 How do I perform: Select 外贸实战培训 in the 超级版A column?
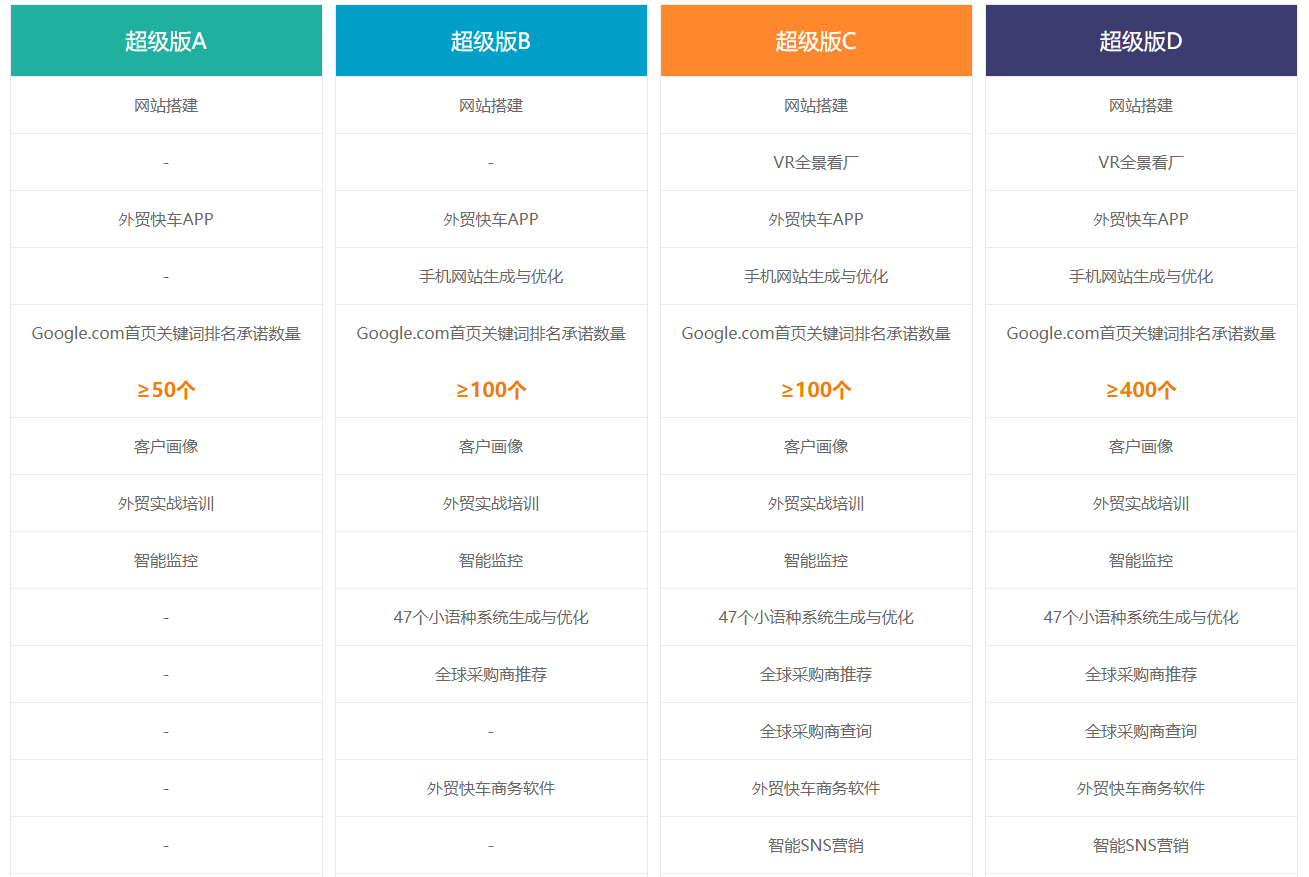166,503
